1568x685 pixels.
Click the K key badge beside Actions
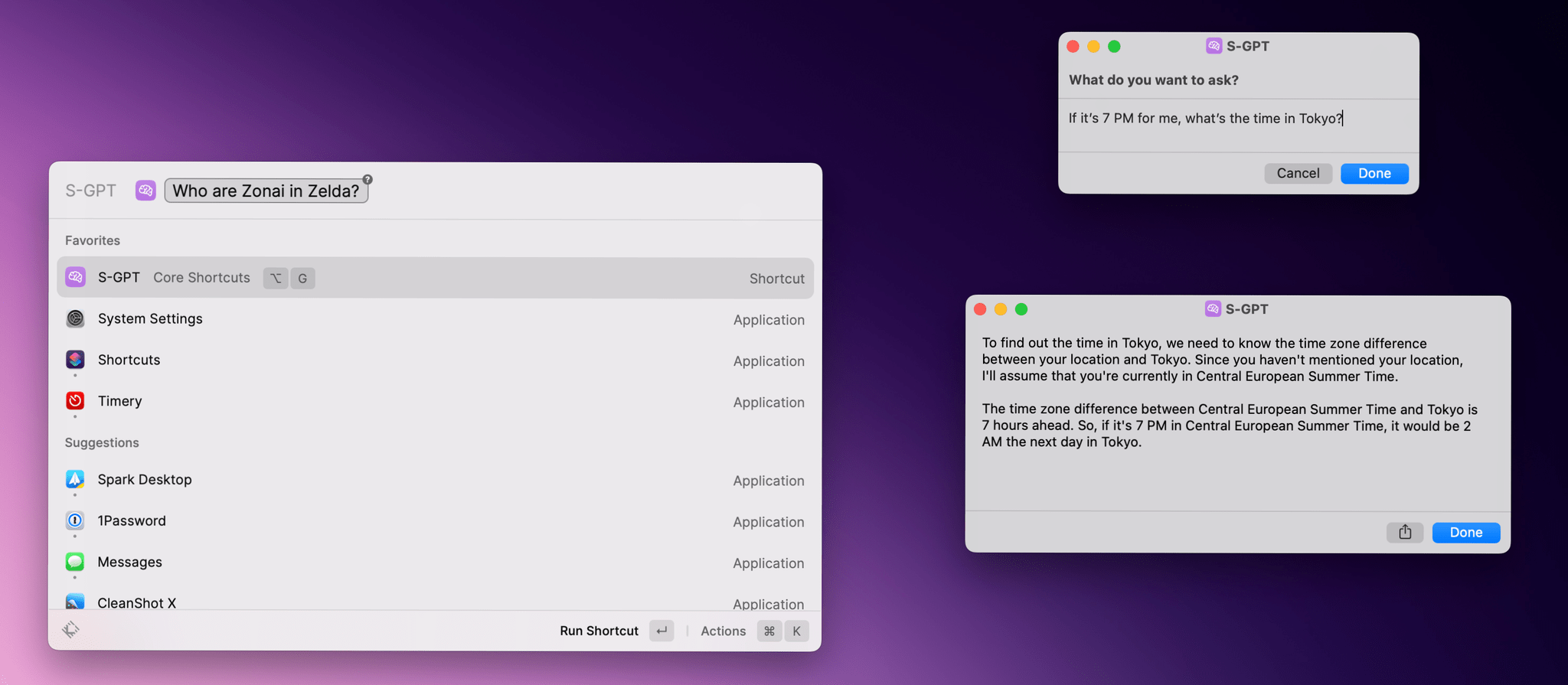tap(797, 631)
